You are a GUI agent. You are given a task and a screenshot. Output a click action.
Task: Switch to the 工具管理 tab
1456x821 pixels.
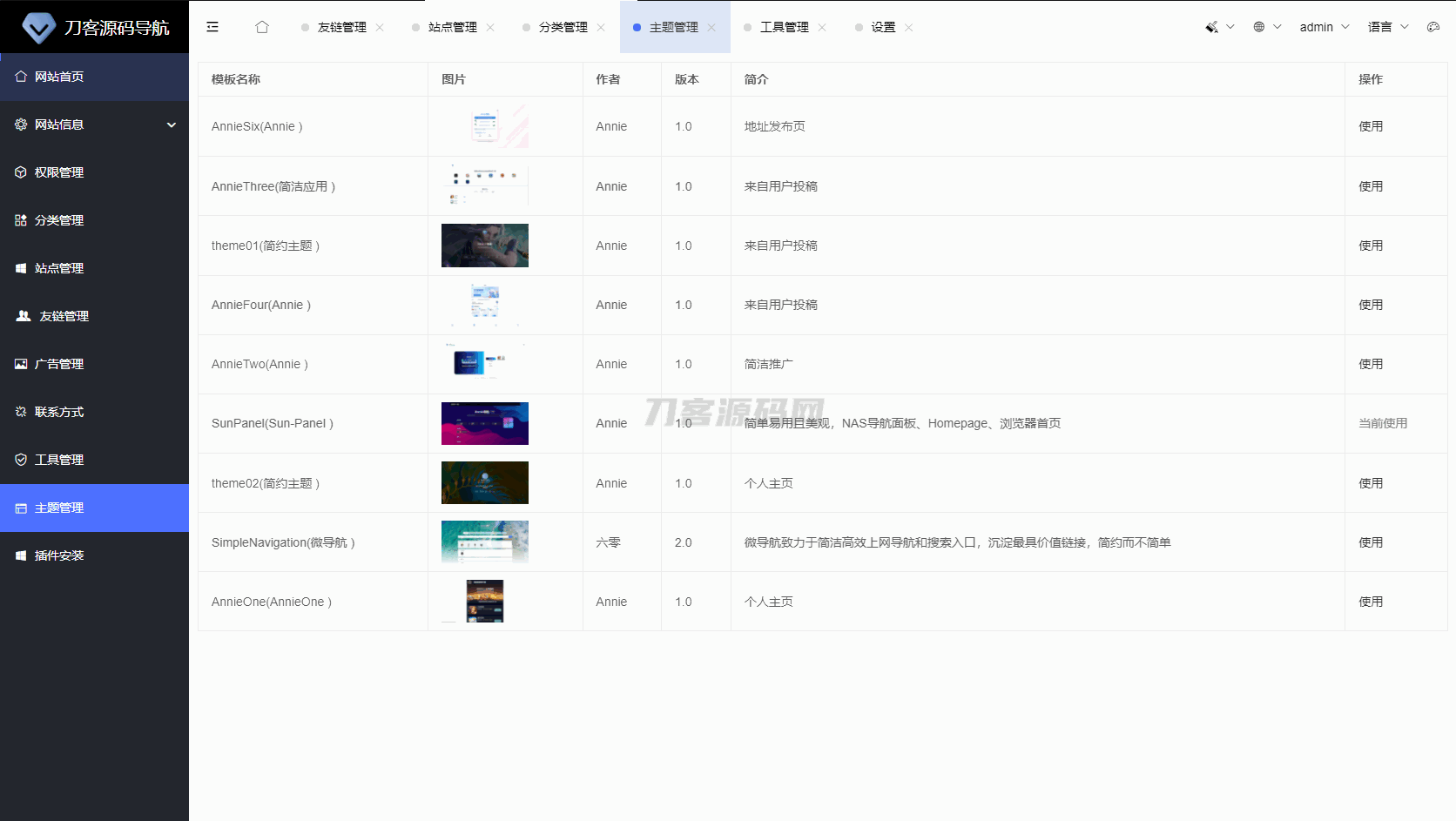pyautogui.click(x=784, y=27)
